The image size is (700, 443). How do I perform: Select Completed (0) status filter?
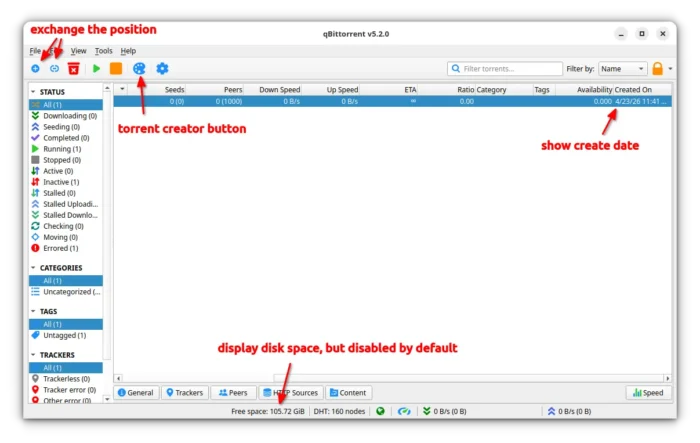[x=66, y=138]
